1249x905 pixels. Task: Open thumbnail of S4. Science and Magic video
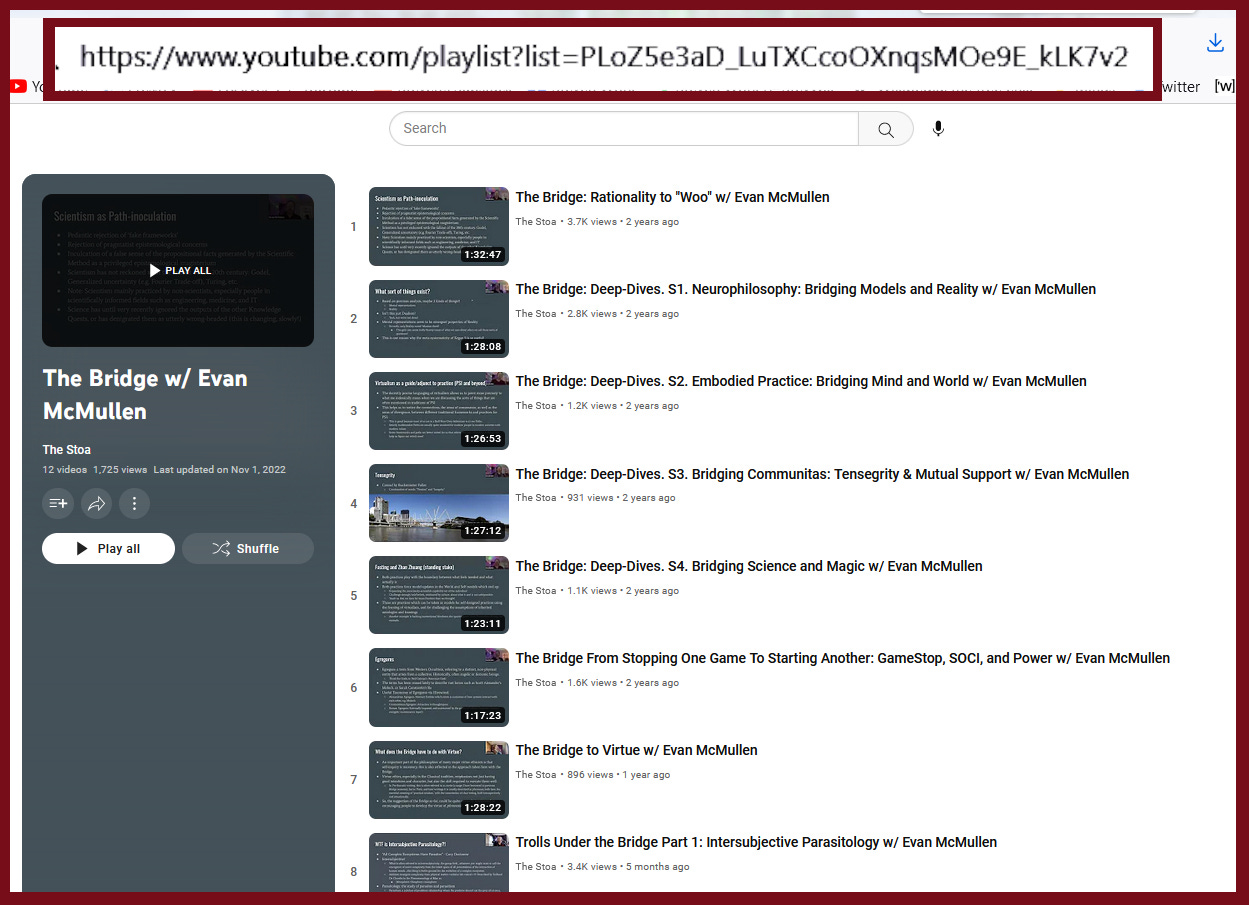coord(439,595)
